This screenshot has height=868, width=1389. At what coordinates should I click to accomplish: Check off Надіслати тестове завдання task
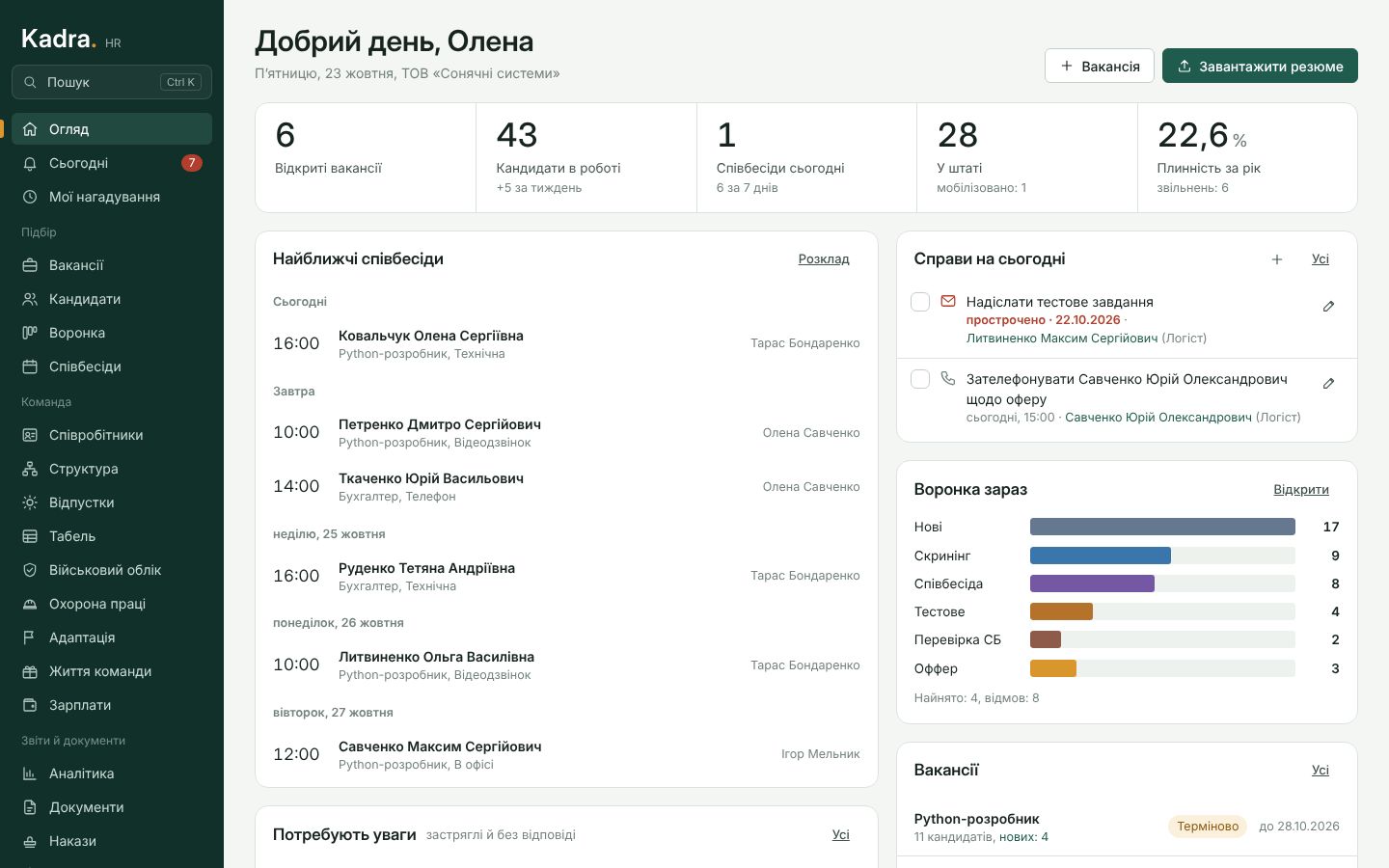920,302
